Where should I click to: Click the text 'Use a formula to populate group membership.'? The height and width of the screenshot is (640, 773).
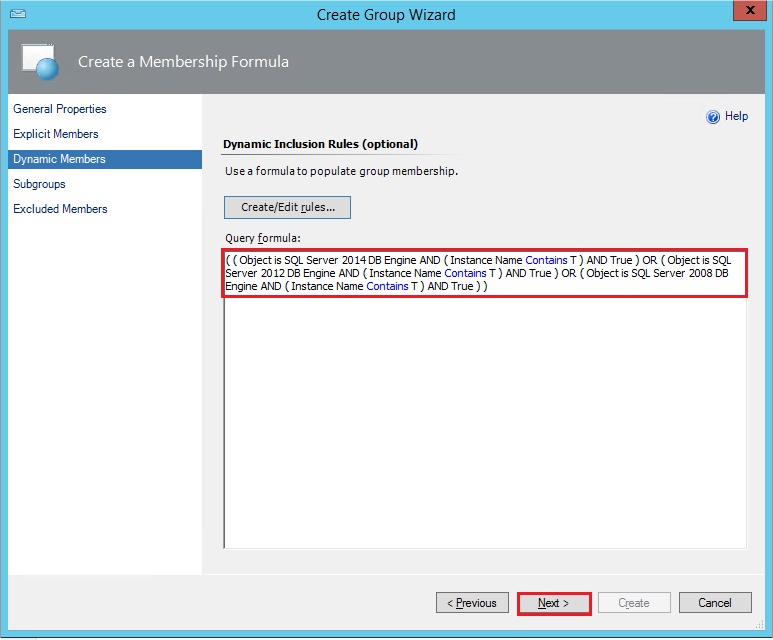341,171
